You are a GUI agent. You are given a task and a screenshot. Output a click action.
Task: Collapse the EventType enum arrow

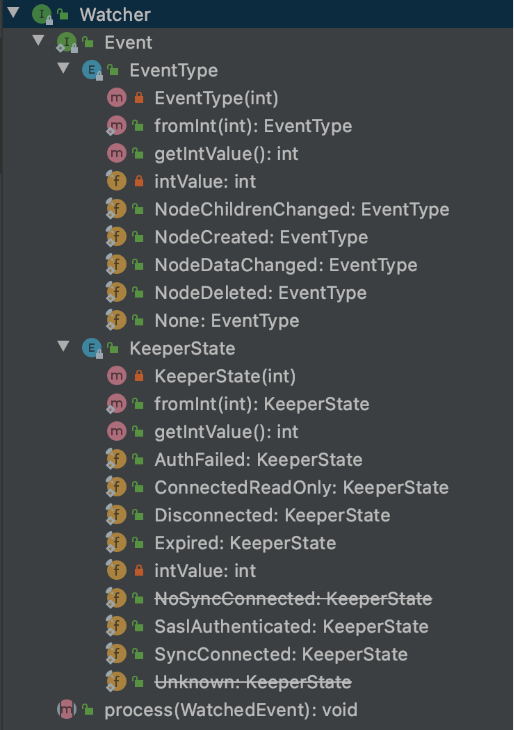pyautogui.click(x=63, y=68)
